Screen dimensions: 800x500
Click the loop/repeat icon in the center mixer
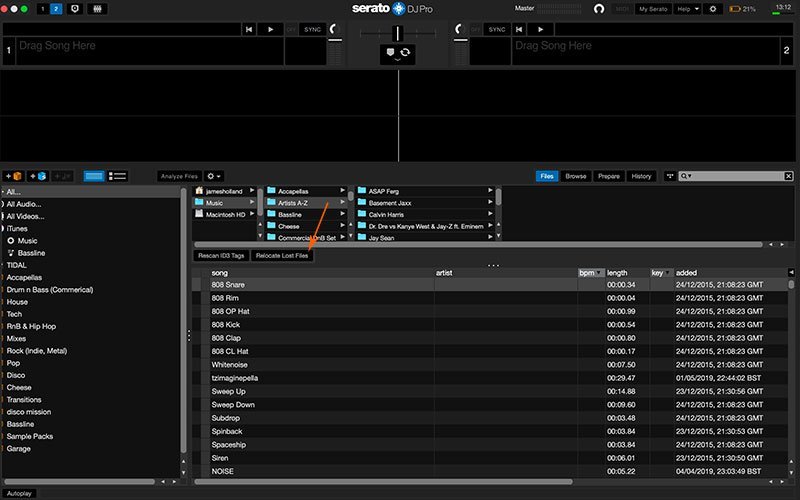pyautogui.click(x=405, y=52)
